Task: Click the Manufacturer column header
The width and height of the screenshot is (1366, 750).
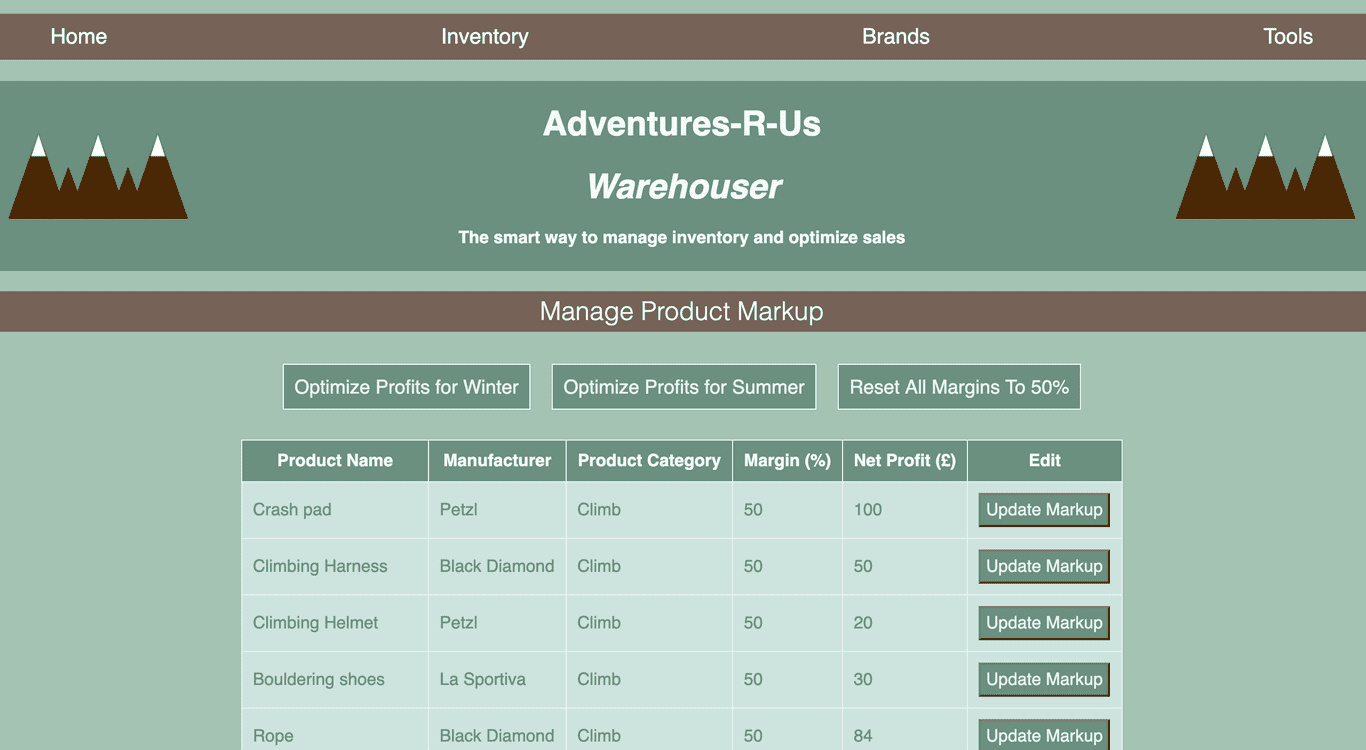Action: coord(497,461)
